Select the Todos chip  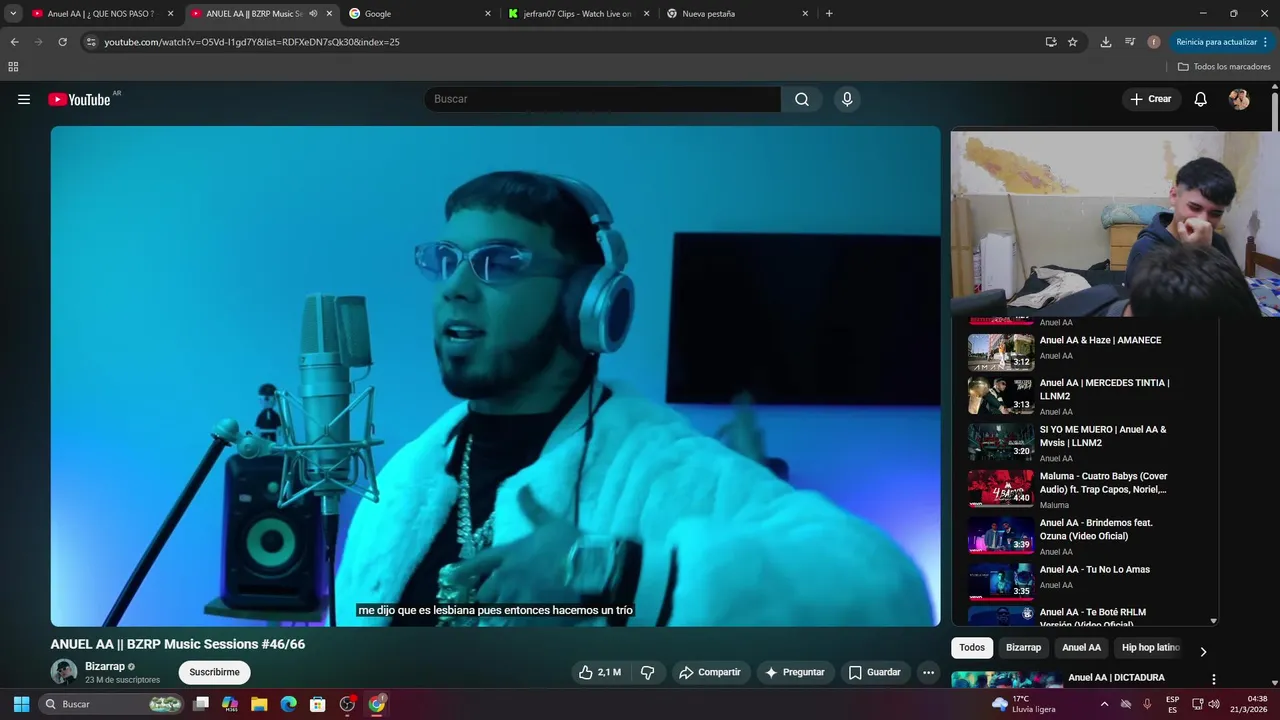pyautogui.click(x=972, y=648)
